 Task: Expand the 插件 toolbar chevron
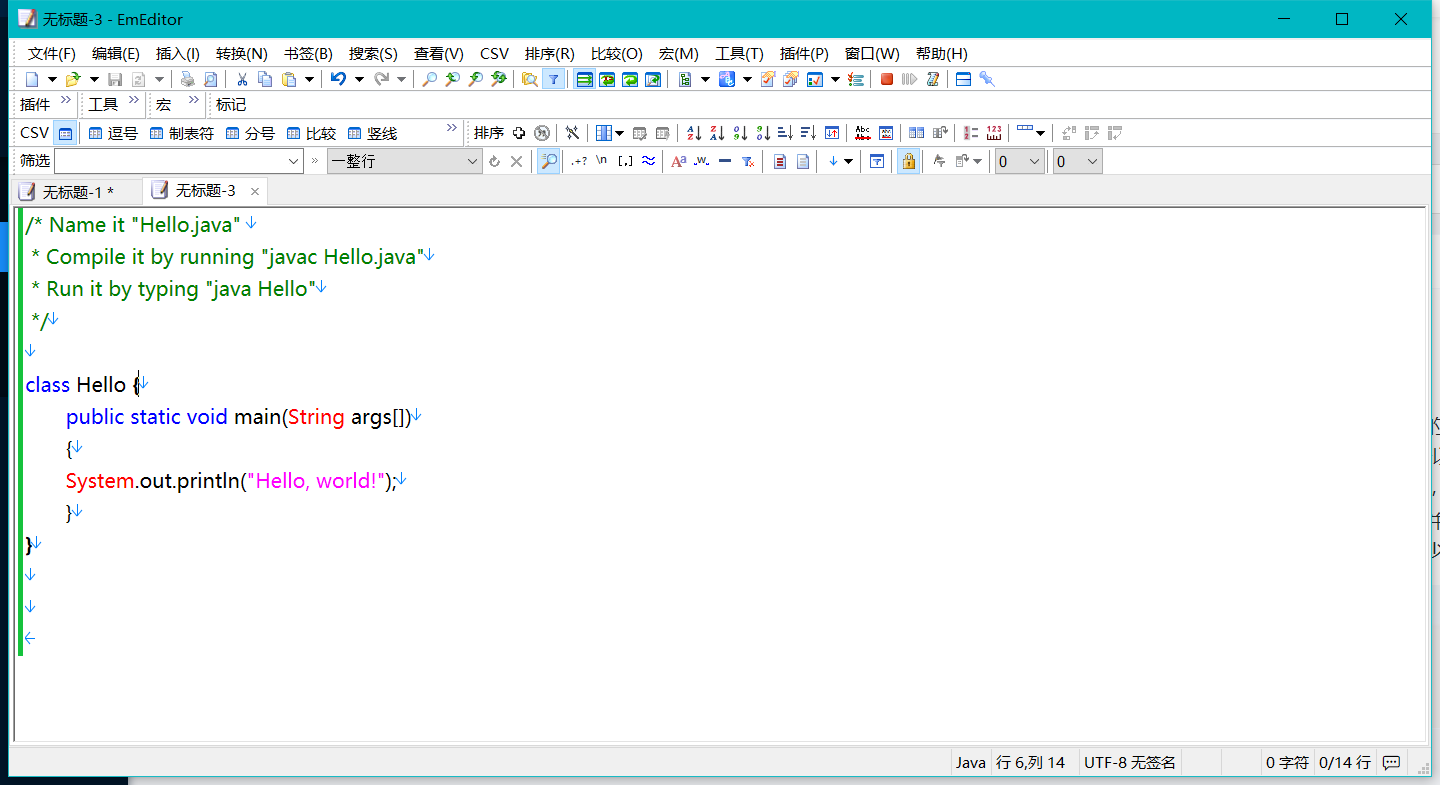tap(66, 101)
